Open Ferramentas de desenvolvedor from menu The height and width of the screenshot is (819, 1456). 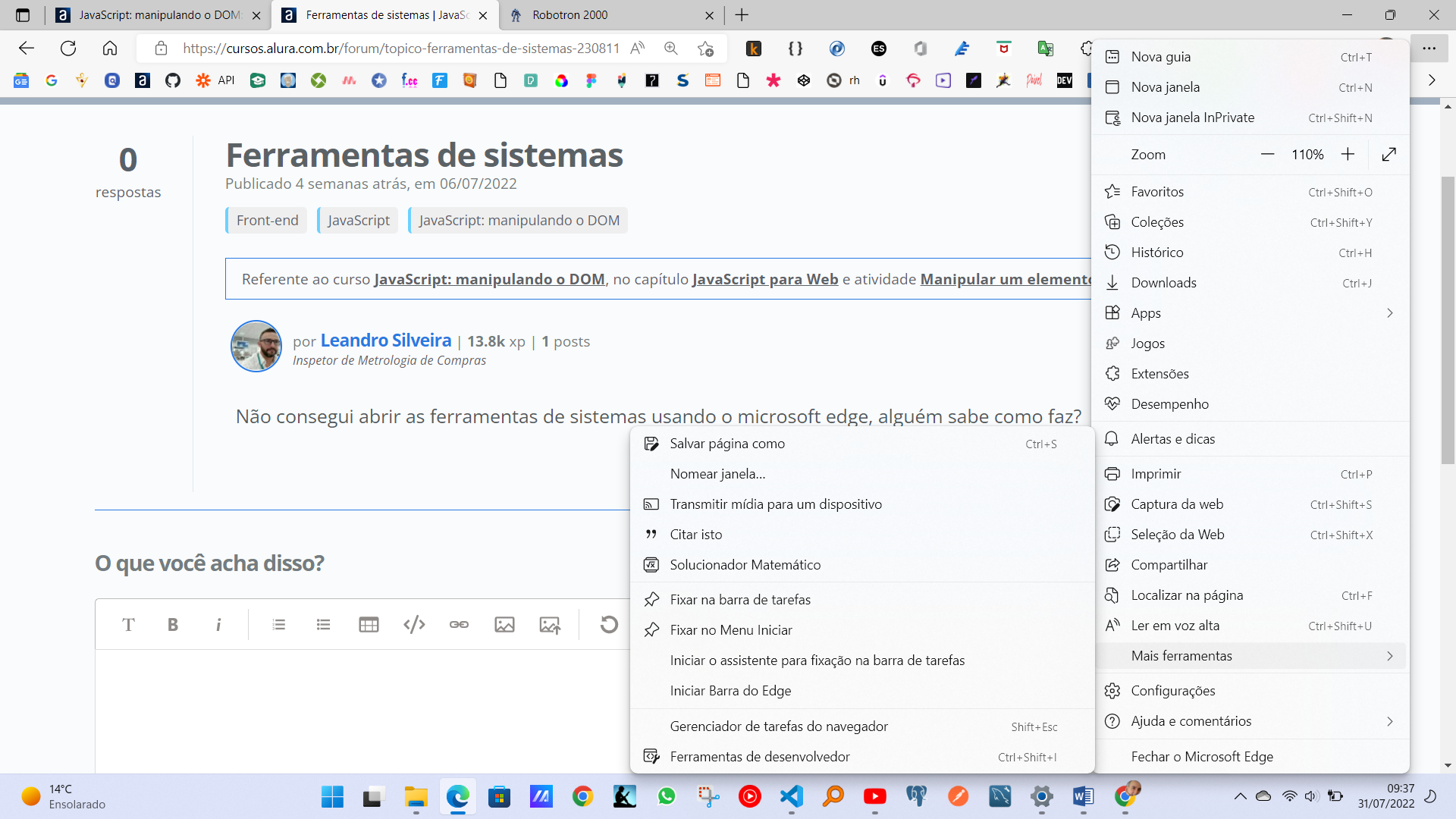coord(759,755)
